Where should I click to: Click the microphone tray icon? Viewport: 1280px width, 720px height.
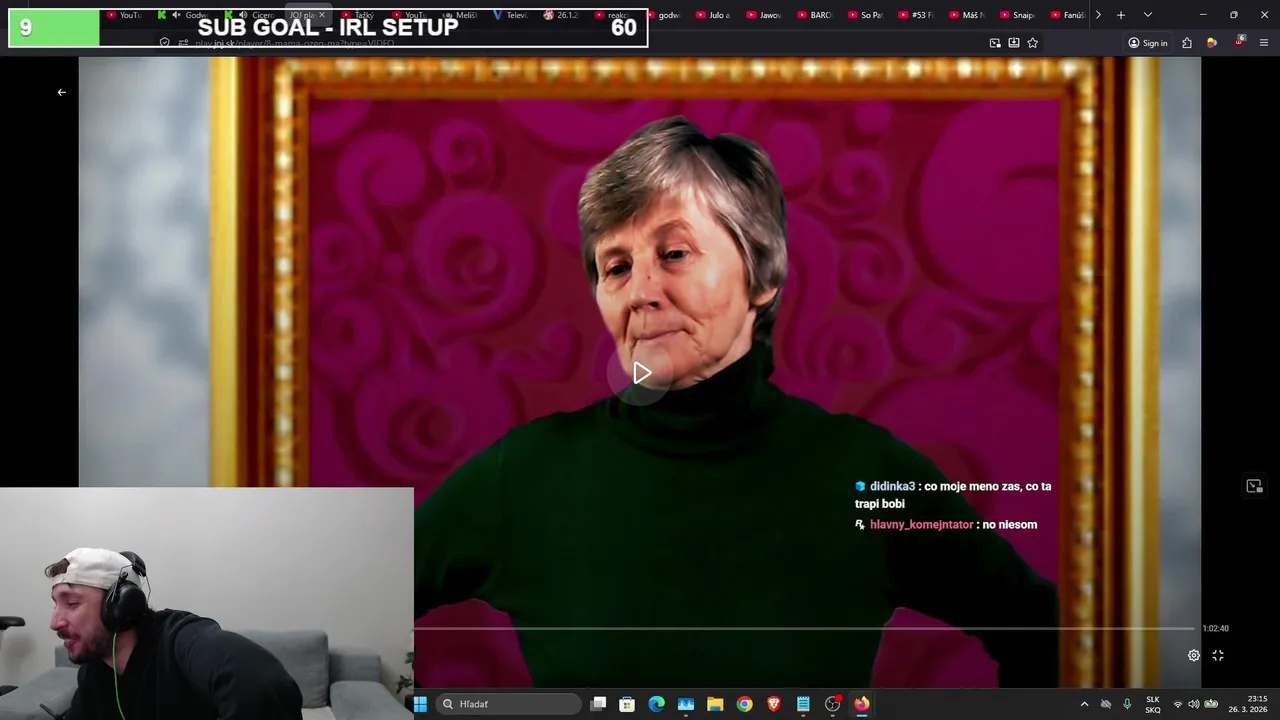1127,704
